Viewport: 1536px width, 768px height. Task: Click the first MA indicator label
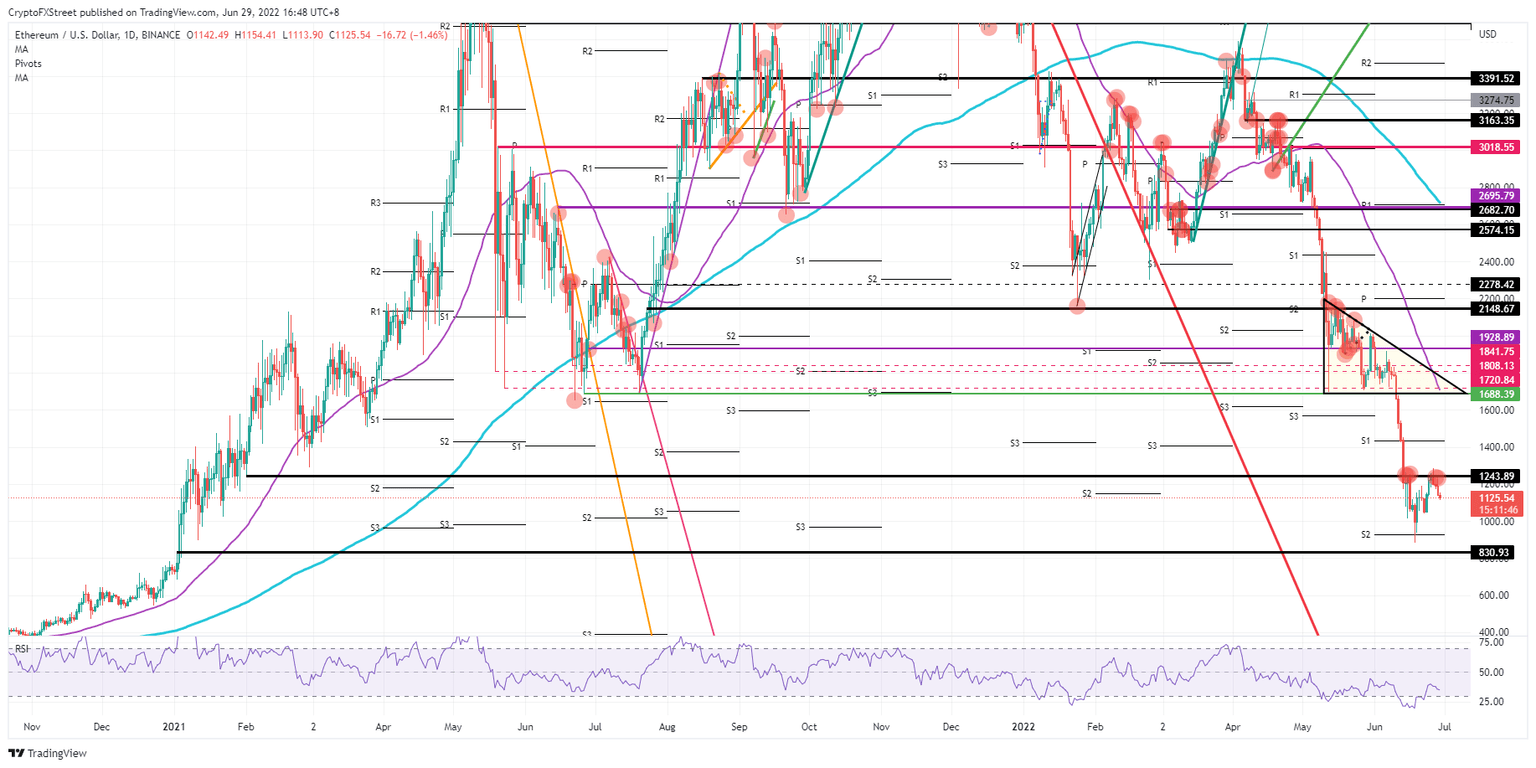click(21, 48)
